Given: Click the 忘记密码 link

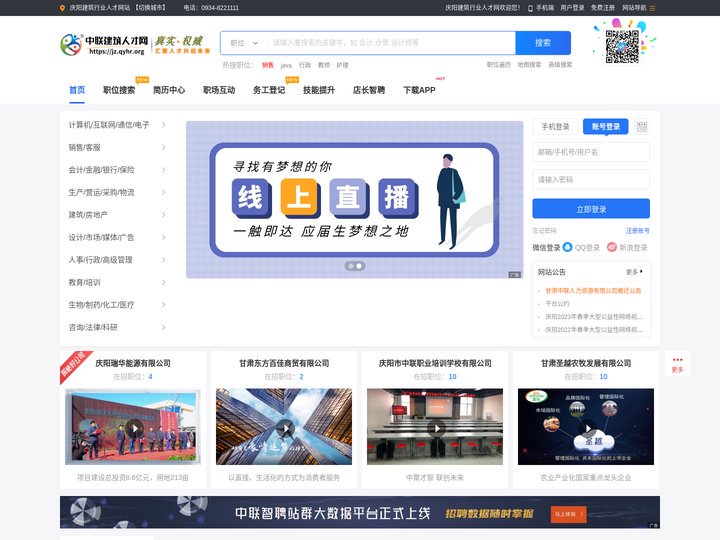Looking at the screenshot, I should [545, 231].
